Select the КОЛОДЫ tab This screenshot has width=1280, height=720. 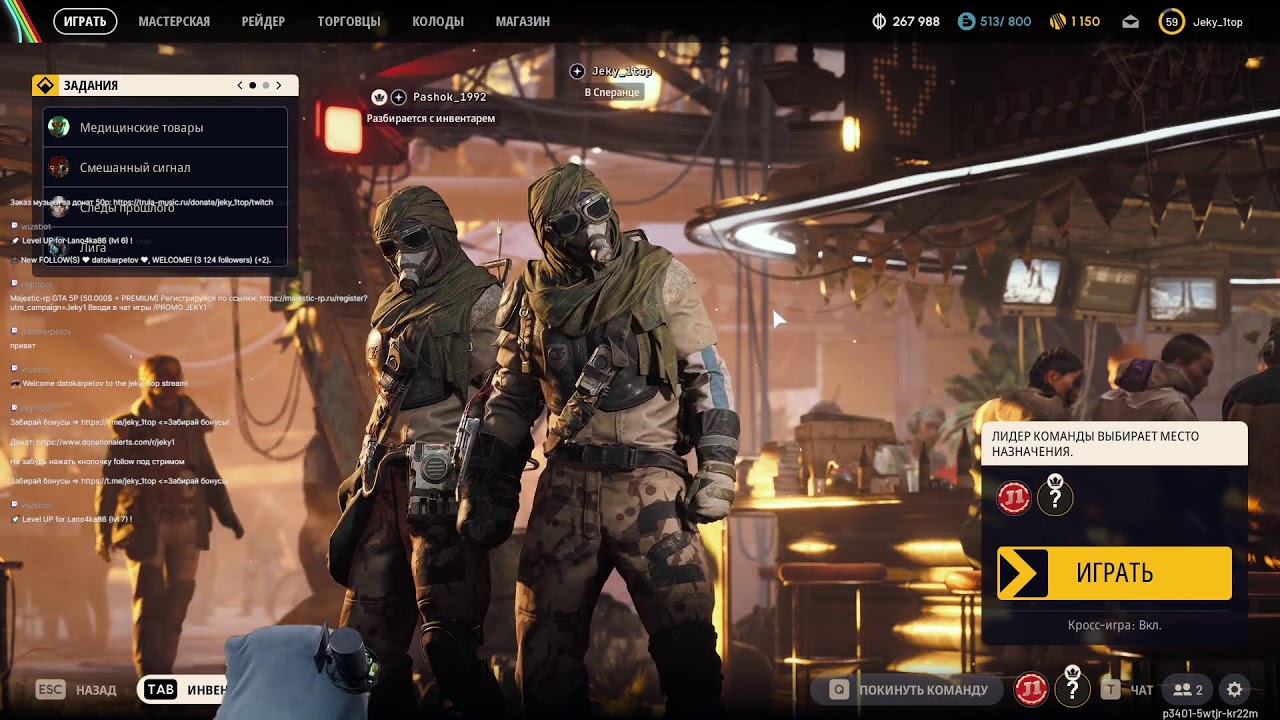click(437, 21)
